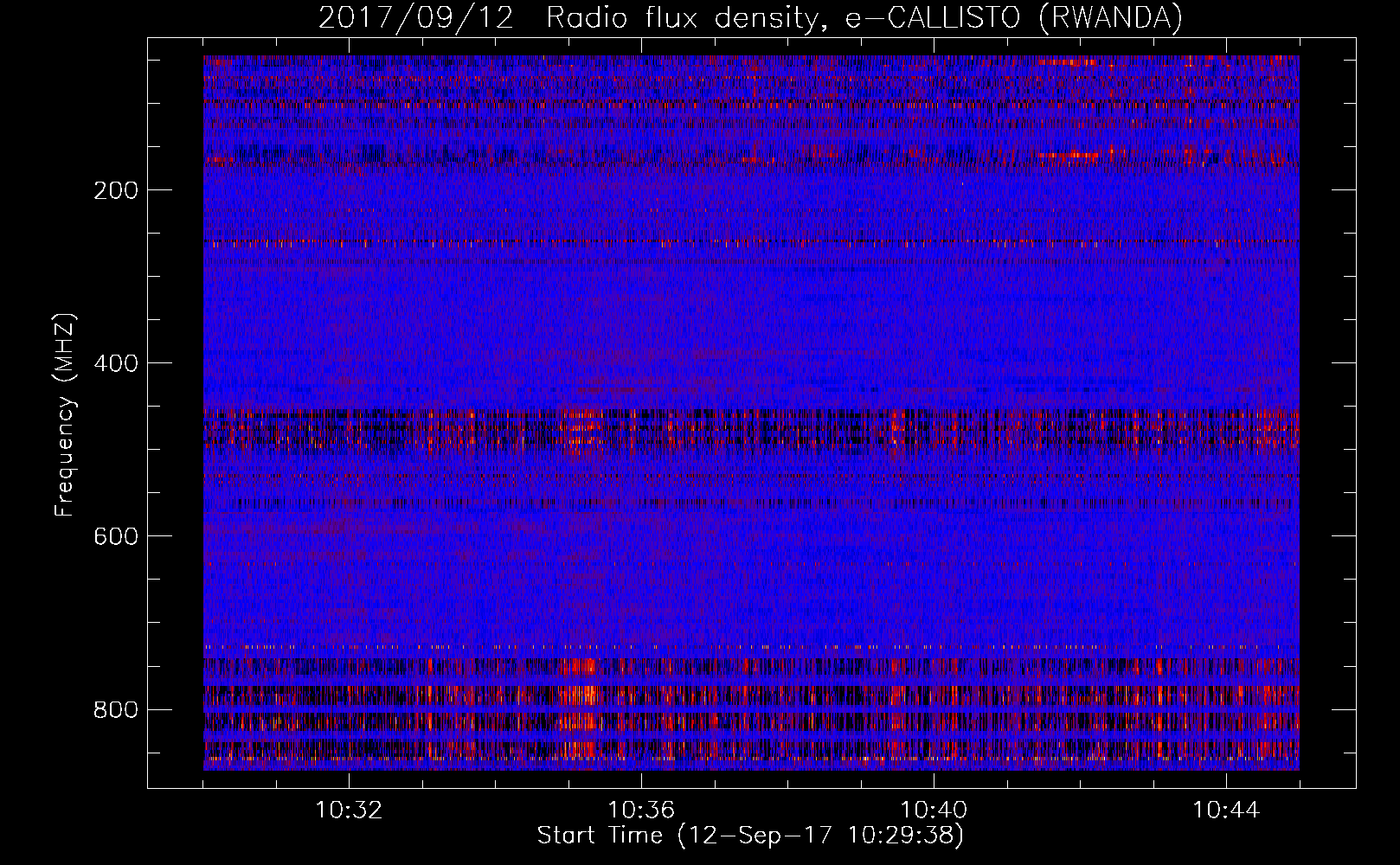Click the 10:32 time tick label
Viewport: 1400px width, 865px height.
coord(349,811)
